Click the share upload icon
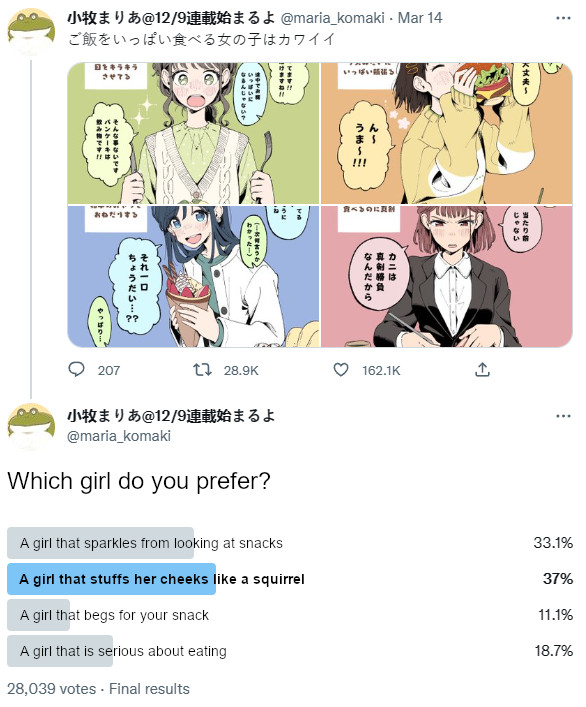The height and width of the screenshot is (707, 586). click(x=482, y=370)
